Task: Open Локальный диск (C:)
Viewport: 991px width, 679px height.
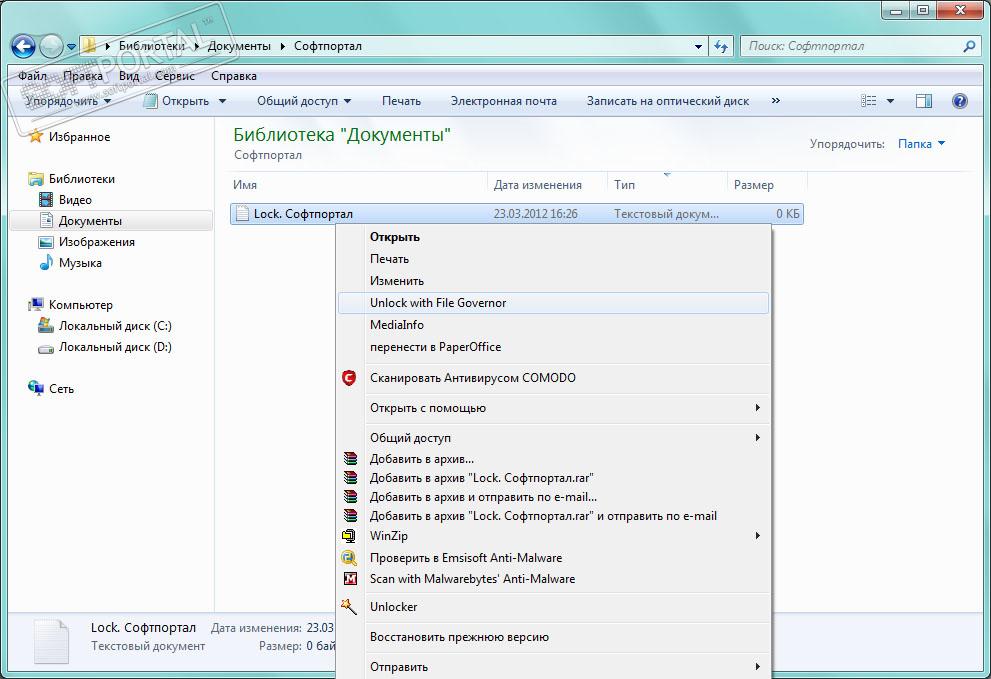Action: (x=115, y=326)
